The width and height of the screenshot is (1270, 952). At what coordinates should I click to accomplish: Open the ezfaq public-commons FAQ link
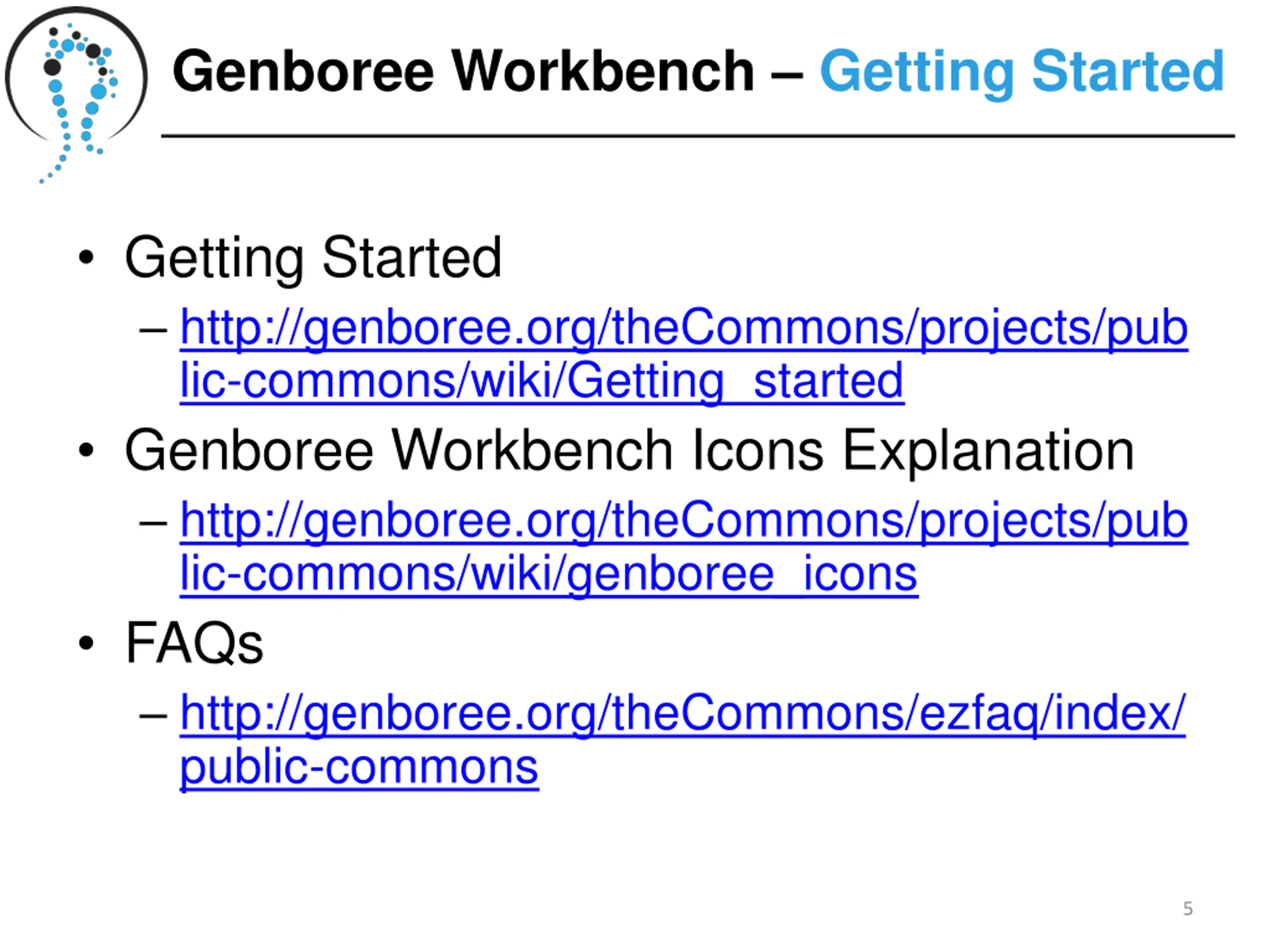coord(683,740)
